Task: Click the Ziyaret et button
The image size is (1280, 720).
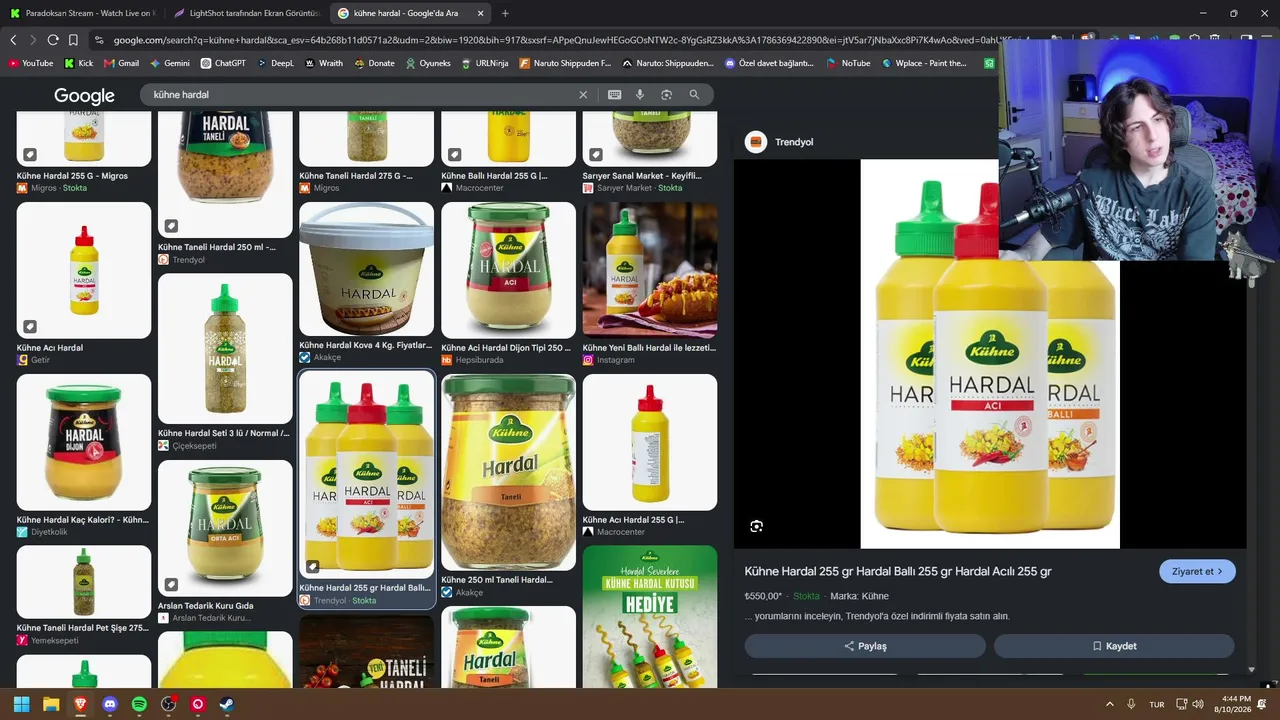Action: point(1197,571)
